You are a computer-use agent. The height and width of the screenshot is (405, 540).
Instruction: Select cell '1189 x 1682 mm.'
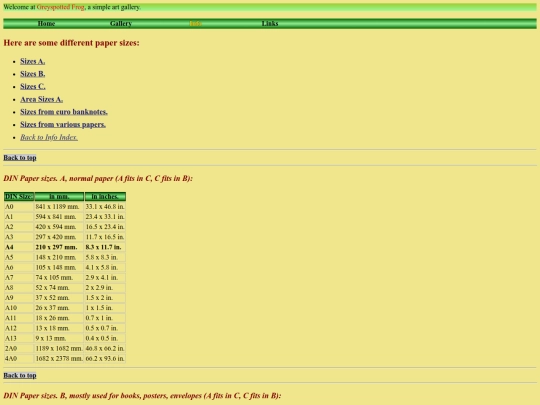point(59,349)
